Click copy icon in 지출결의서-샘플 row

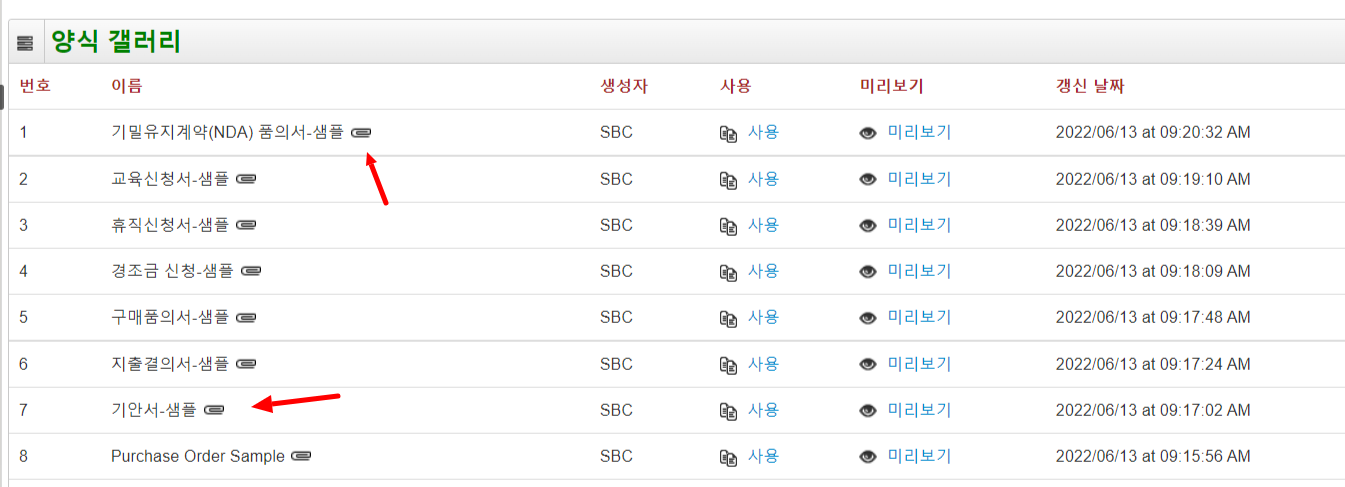[728, 365]
